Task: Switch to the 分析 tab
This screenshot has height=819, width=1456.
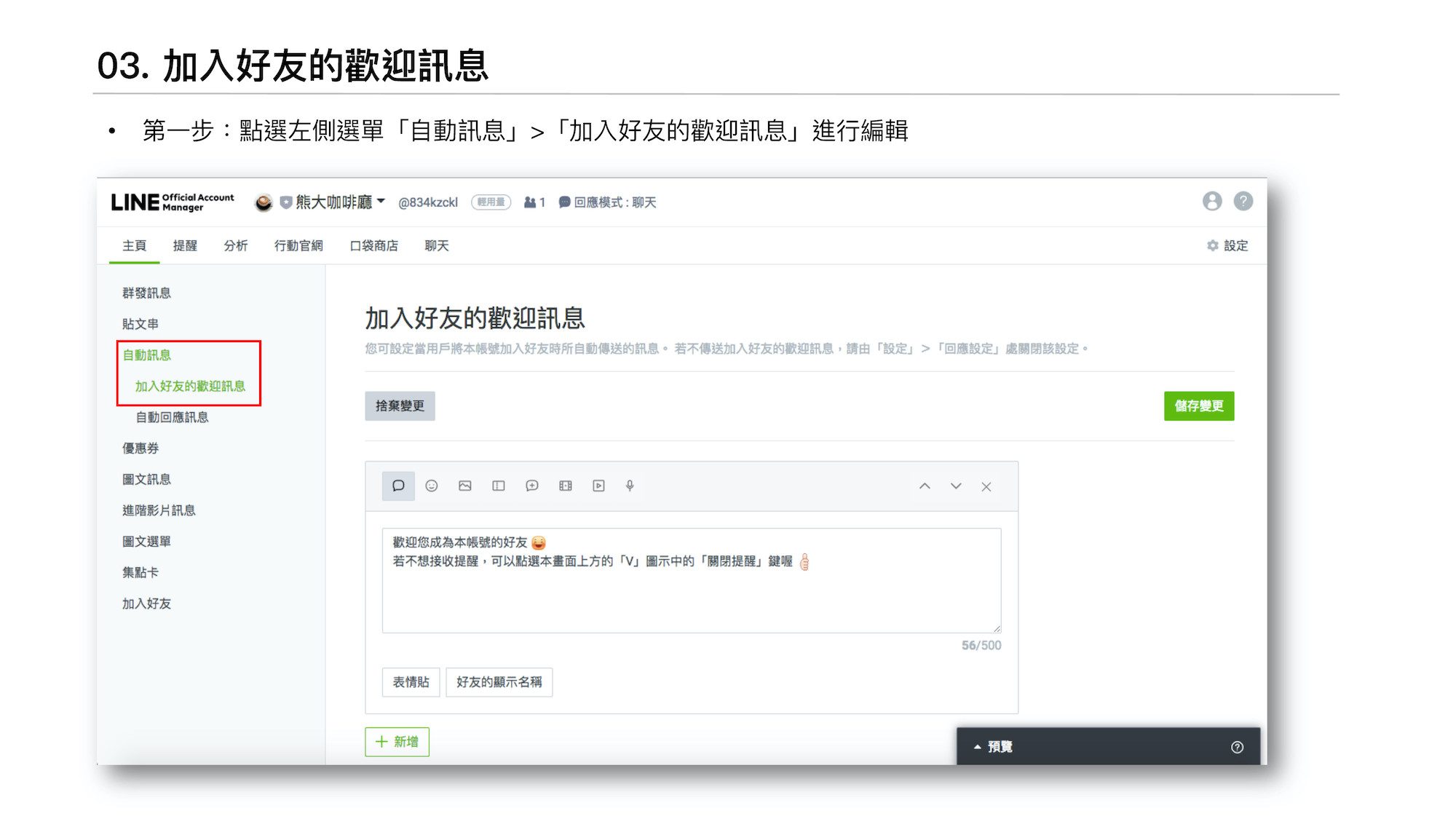Action: coord(235,246)
